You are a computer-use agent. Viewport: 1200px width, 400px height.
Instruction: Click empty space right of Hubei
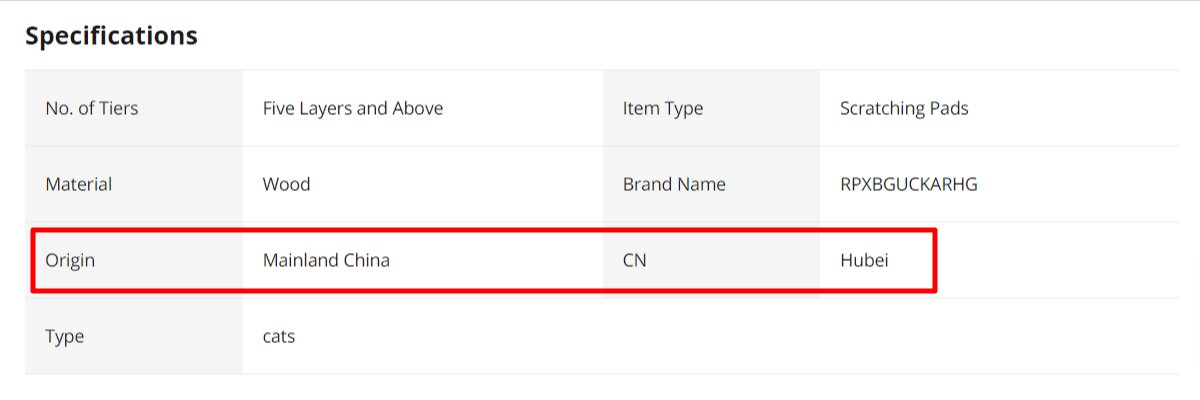pos(1060,260)
